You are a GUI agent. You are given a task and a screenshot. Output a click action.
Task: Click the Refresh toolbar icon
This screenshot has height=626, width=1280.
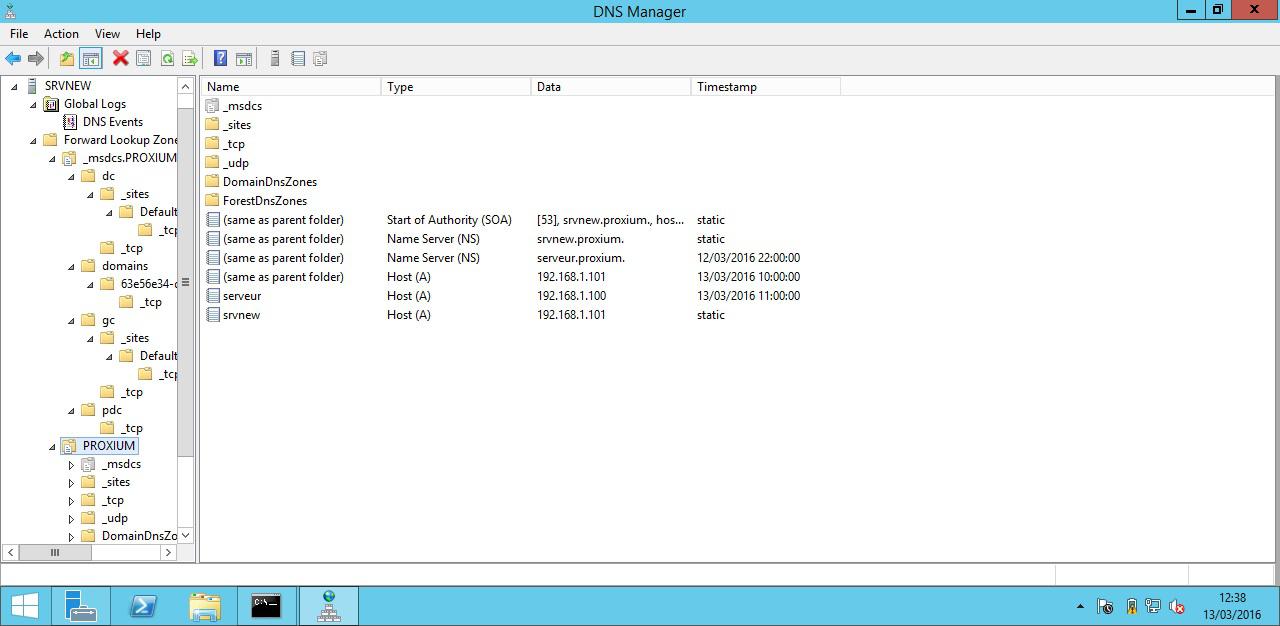[167, 59]
